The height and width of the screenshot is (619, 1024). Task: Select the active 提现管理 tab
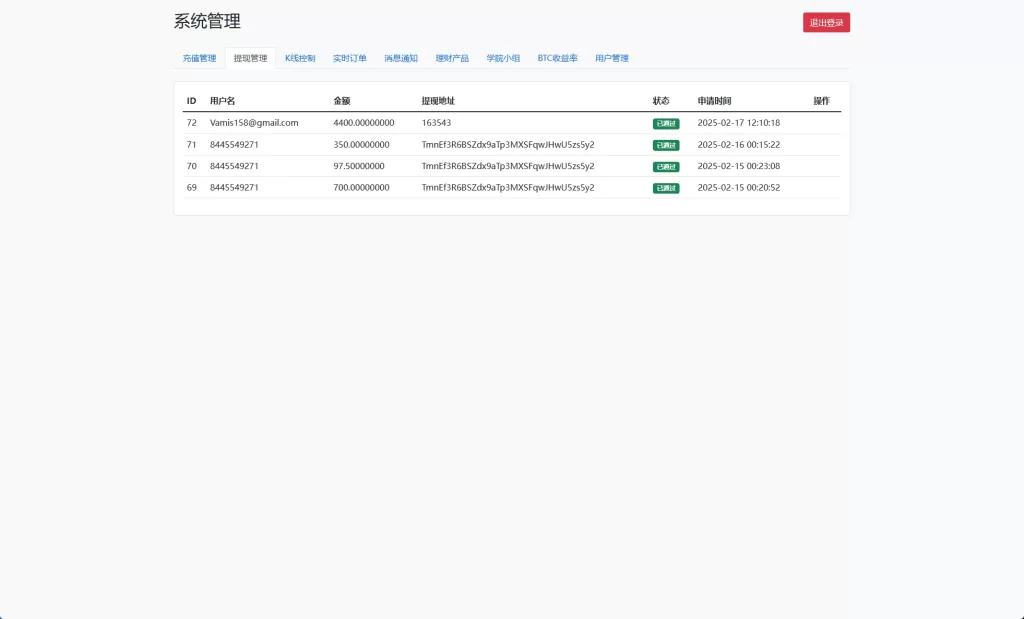point(250,58)
